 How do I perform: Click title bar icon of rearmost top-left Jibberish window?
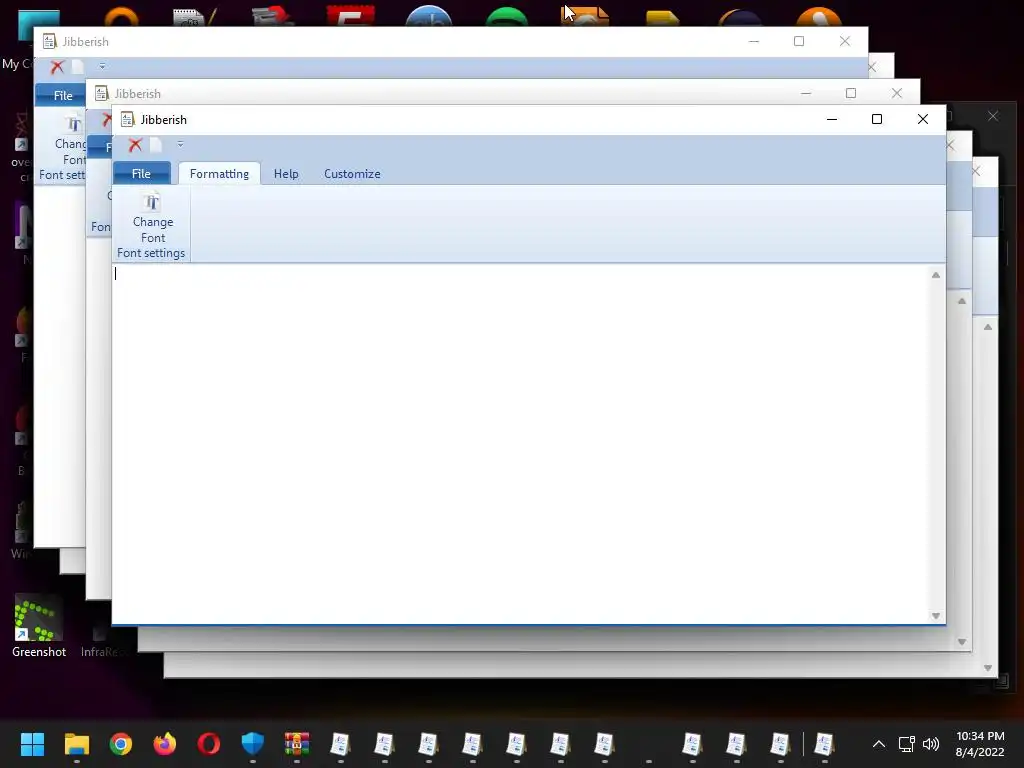pos(49,42)
